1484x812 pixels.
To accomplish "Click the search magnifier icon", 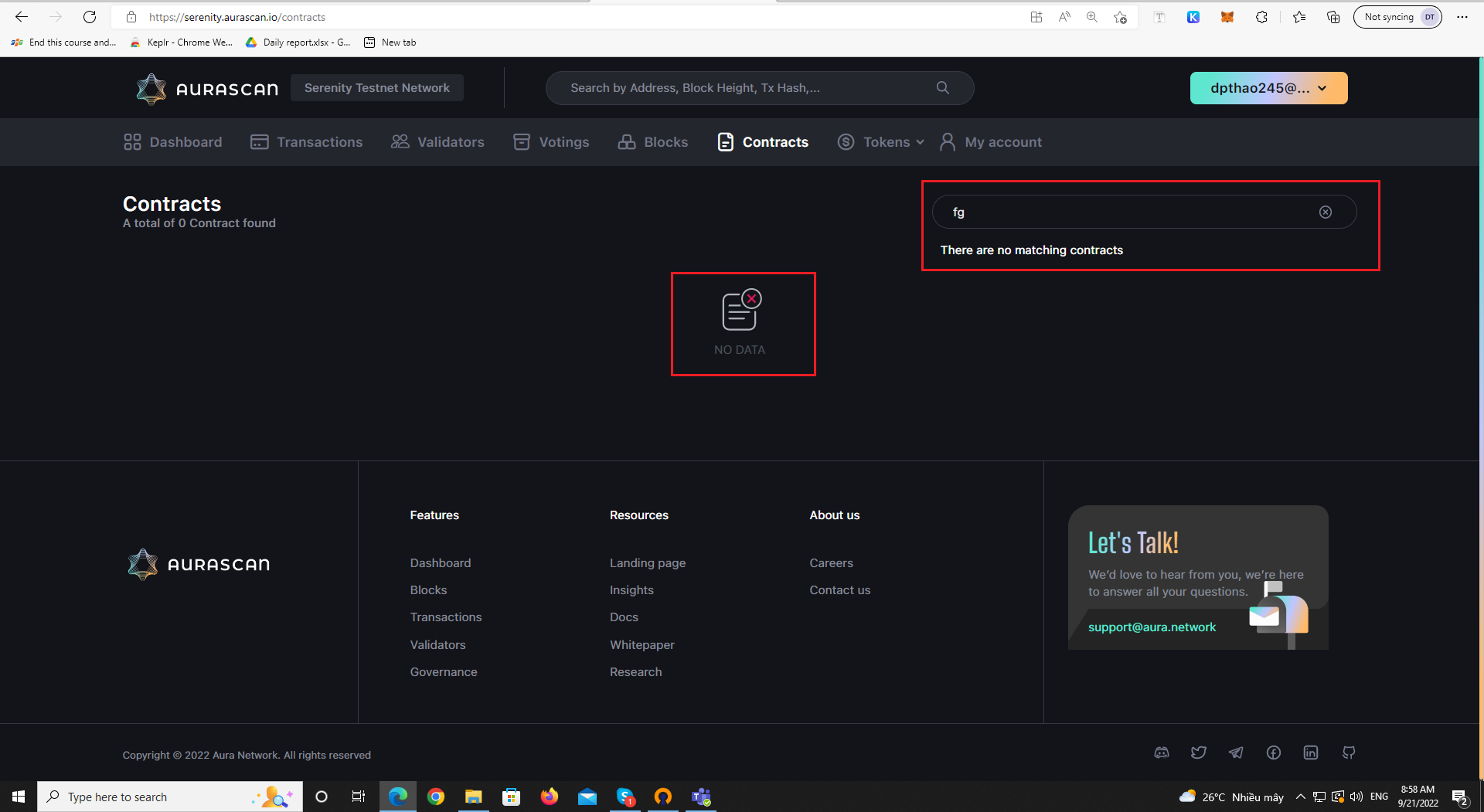I will 942,87.
